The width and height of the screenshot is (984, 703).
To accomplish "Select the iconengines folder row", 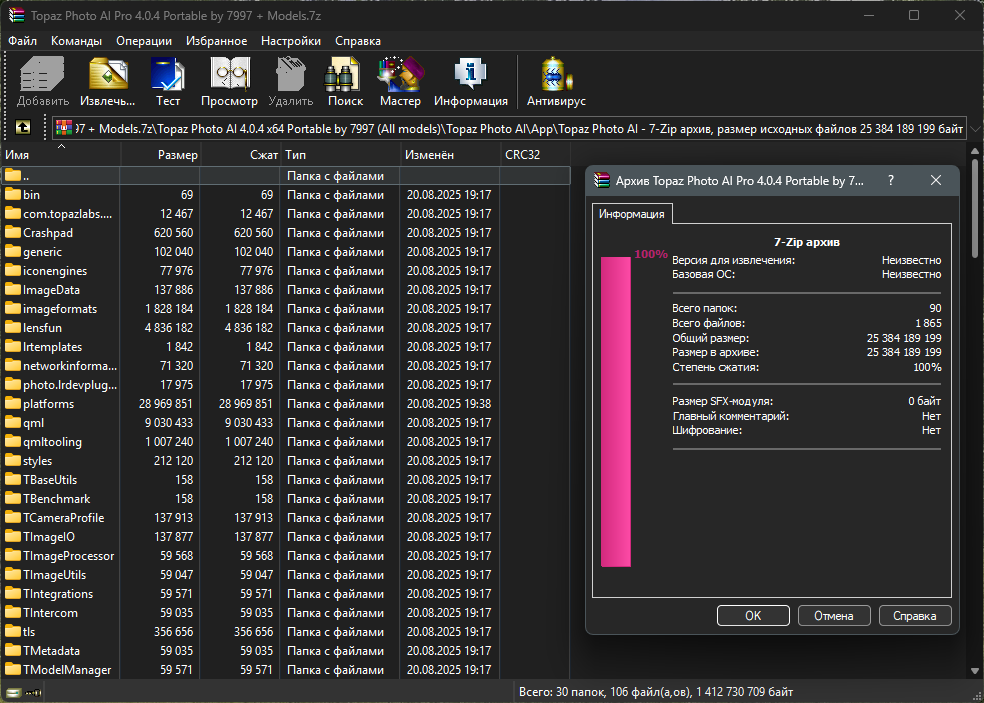I will tap(285, 271).
